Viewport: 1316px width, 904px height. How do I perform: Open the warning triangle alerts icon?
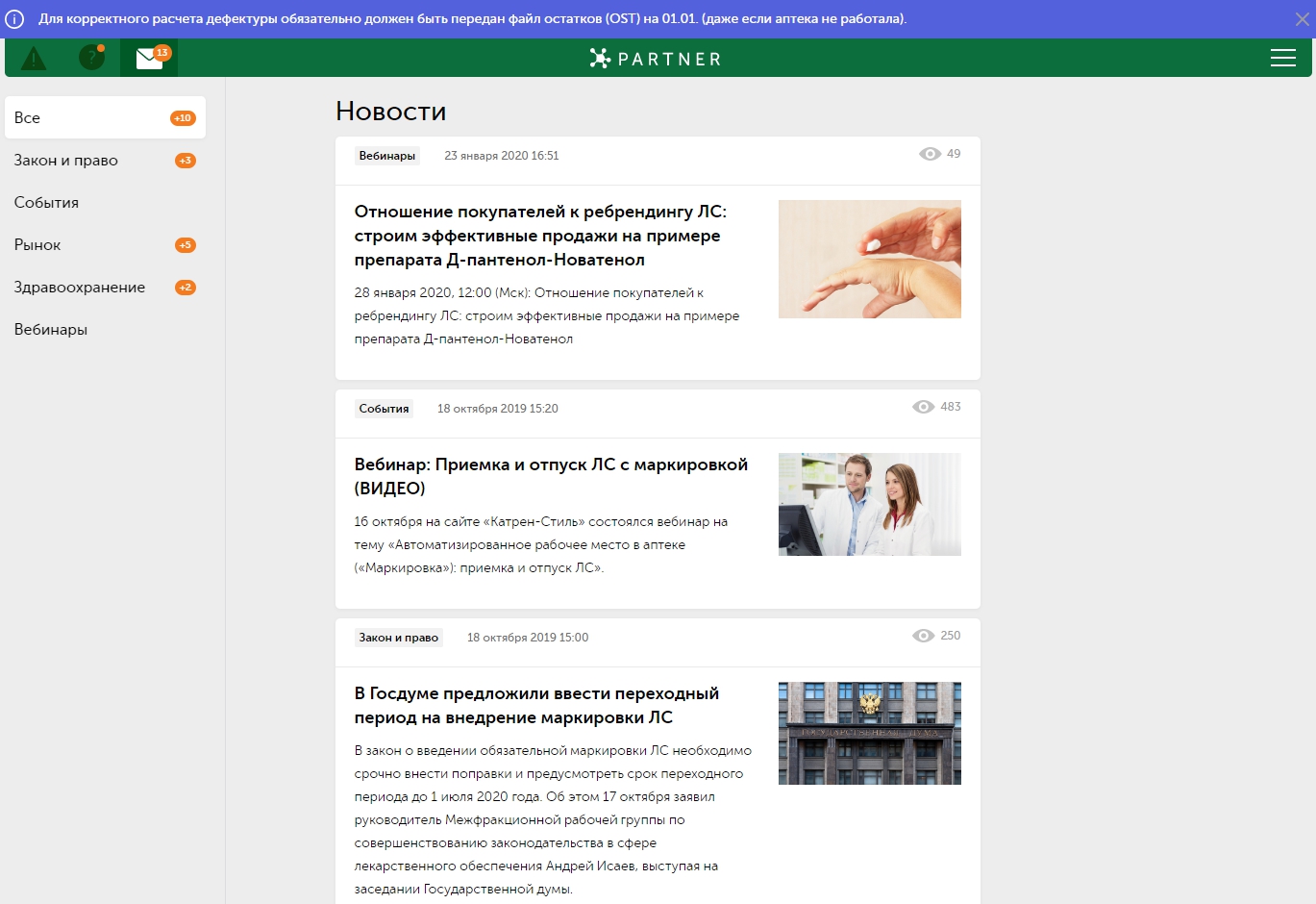34,59
